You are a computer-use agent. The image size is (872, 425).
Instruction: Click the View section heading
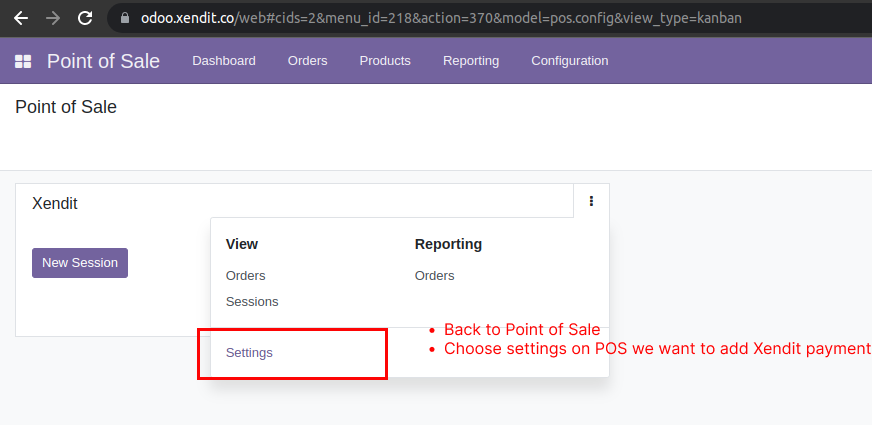coord(242,244)
